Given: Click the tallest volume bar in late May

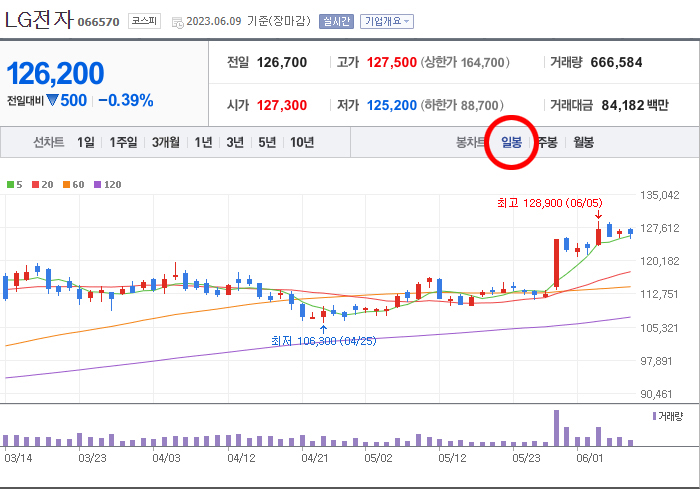Looking at the screenshot, I should pos(556,428).
